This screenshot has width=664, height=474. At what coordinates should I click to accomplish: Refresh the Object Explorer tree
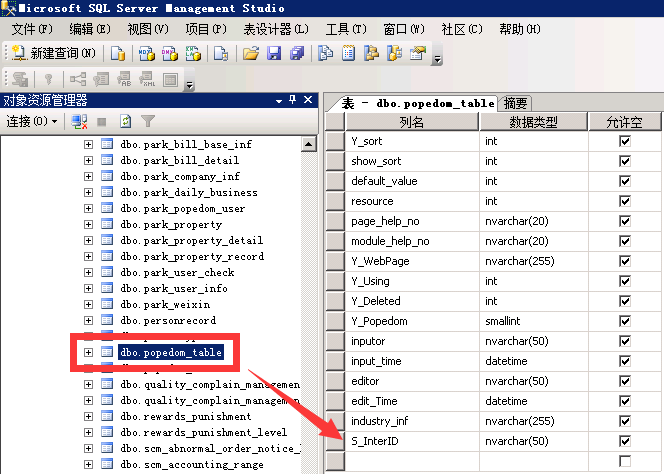pos(125,121)
